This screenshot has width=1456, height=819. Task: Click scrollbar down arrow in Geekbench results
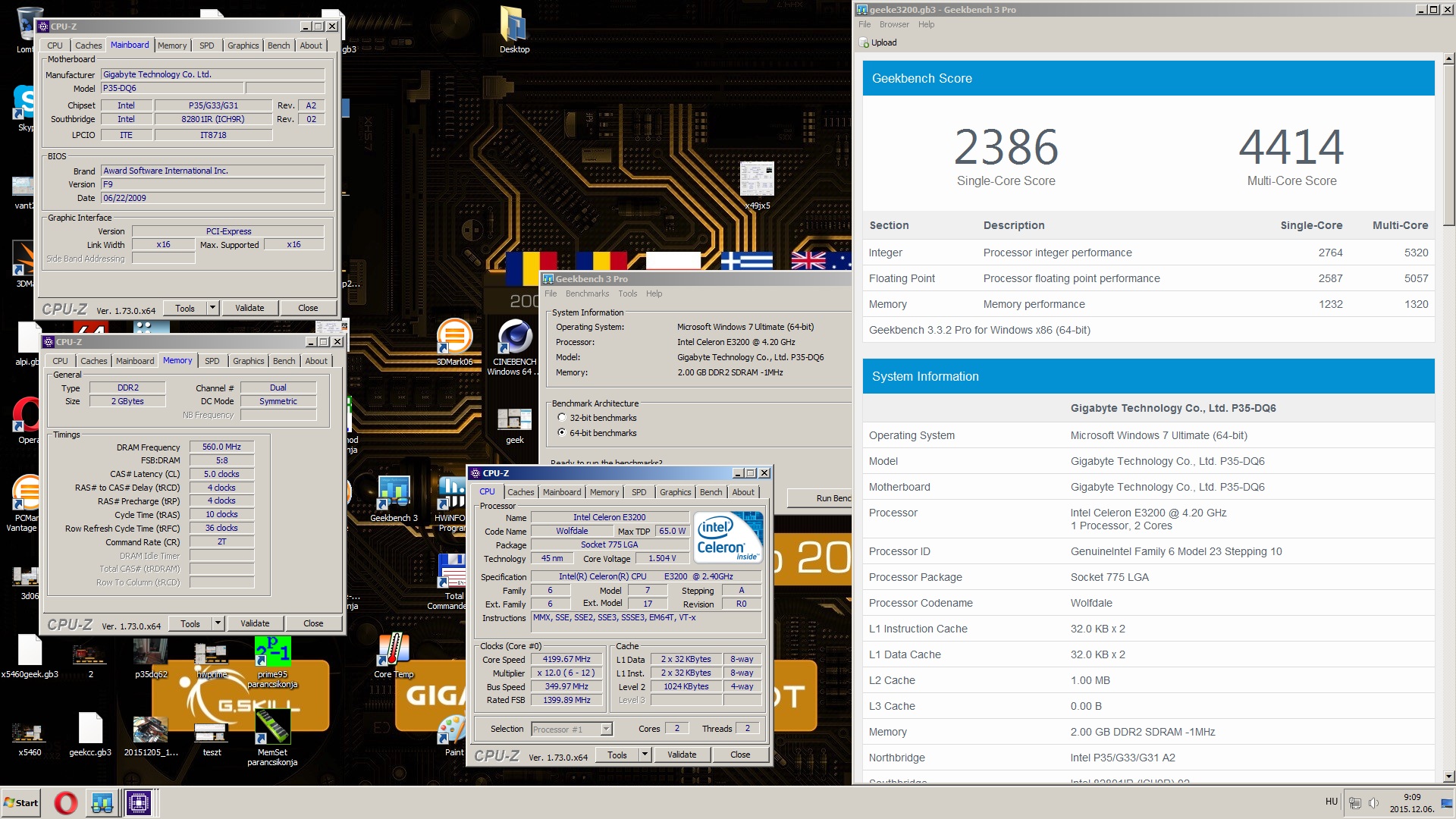(x=1448, y=777)
